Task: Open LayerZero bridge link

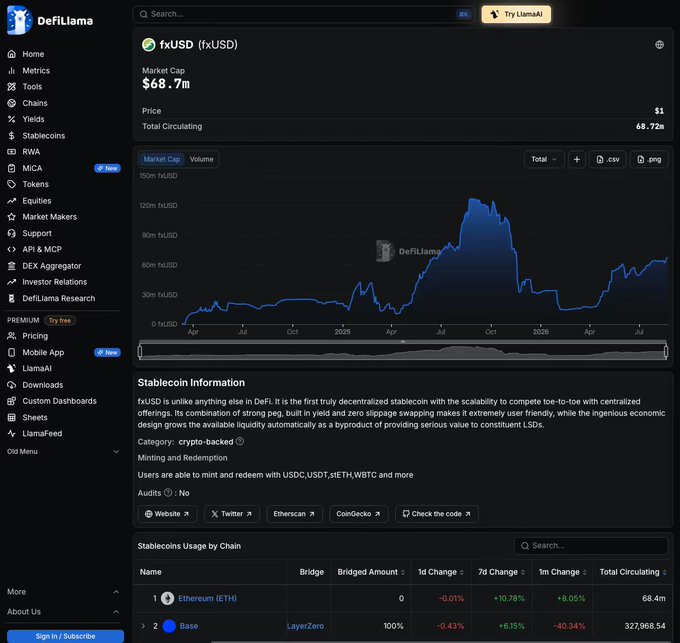Action: [305, 626]
